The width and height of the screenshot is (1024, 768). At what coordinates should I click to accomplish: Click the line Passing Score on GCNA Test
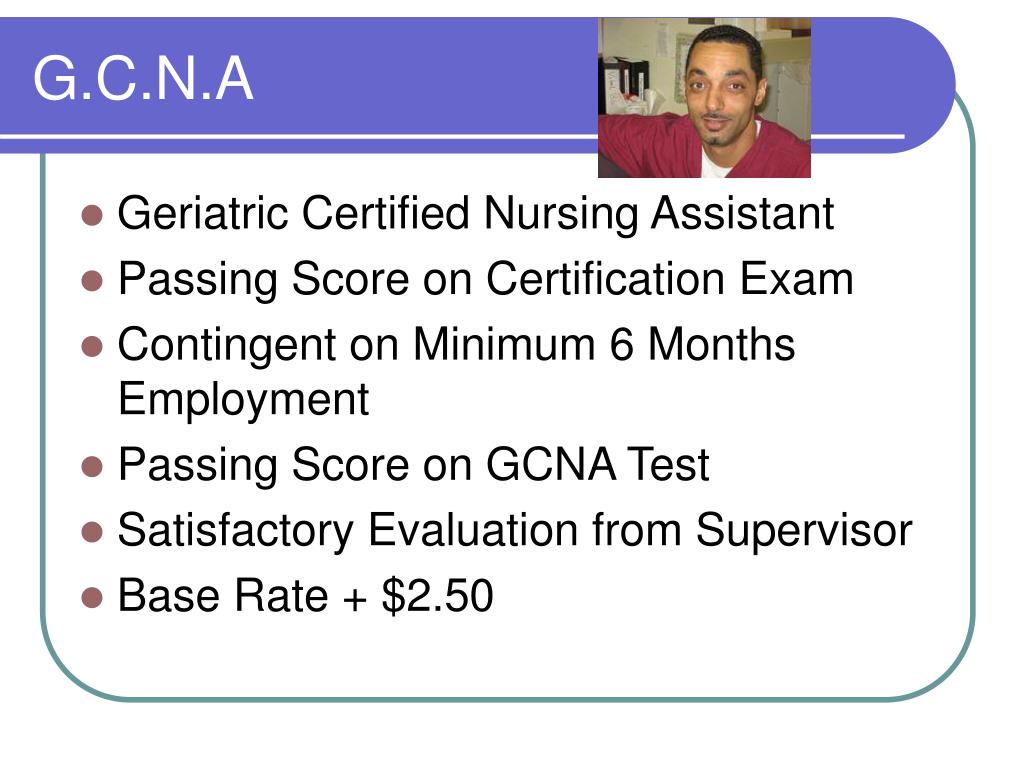(x=413, y=466)
